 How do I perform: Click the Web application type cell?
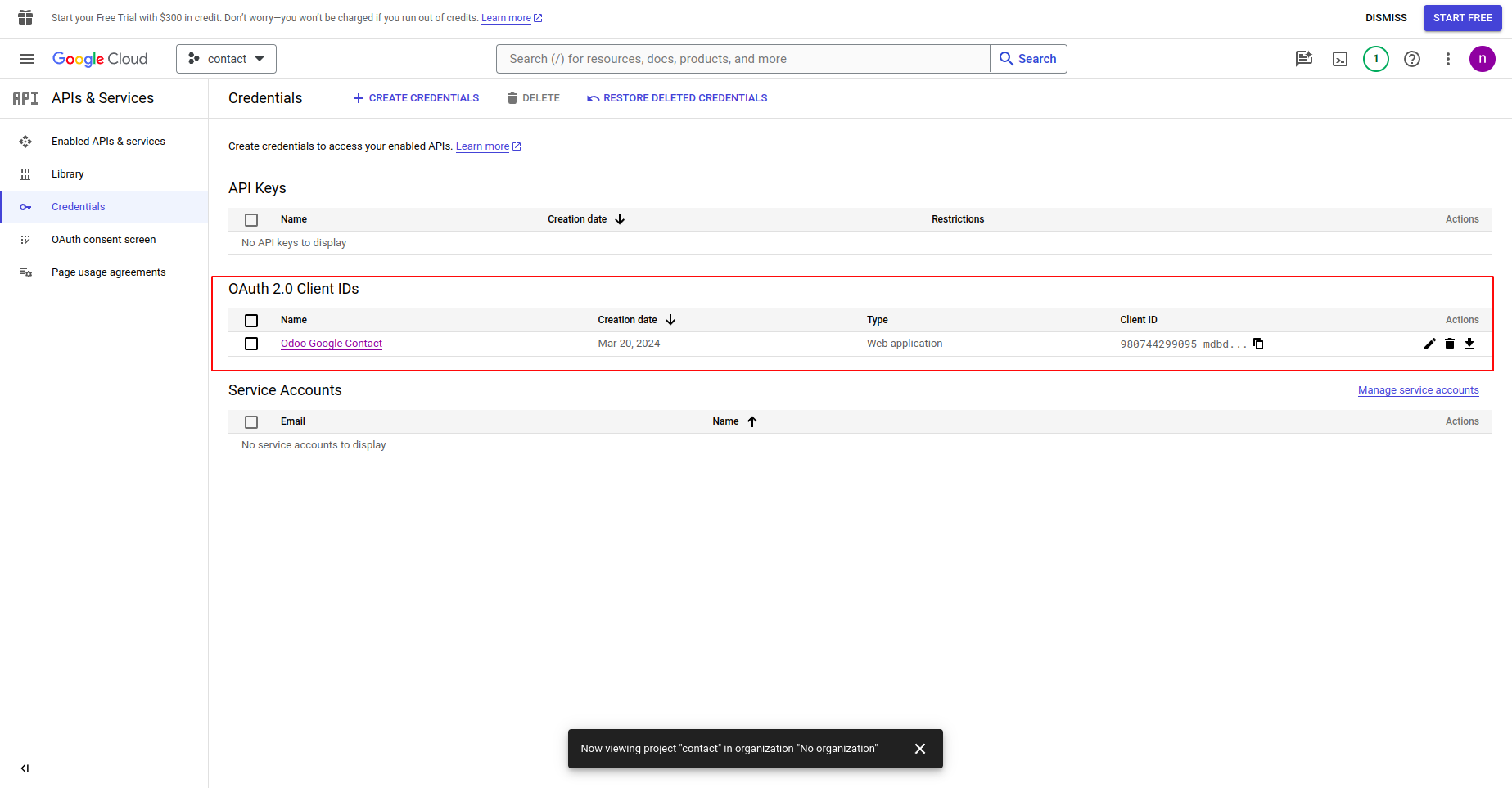(x=905, y=344)
